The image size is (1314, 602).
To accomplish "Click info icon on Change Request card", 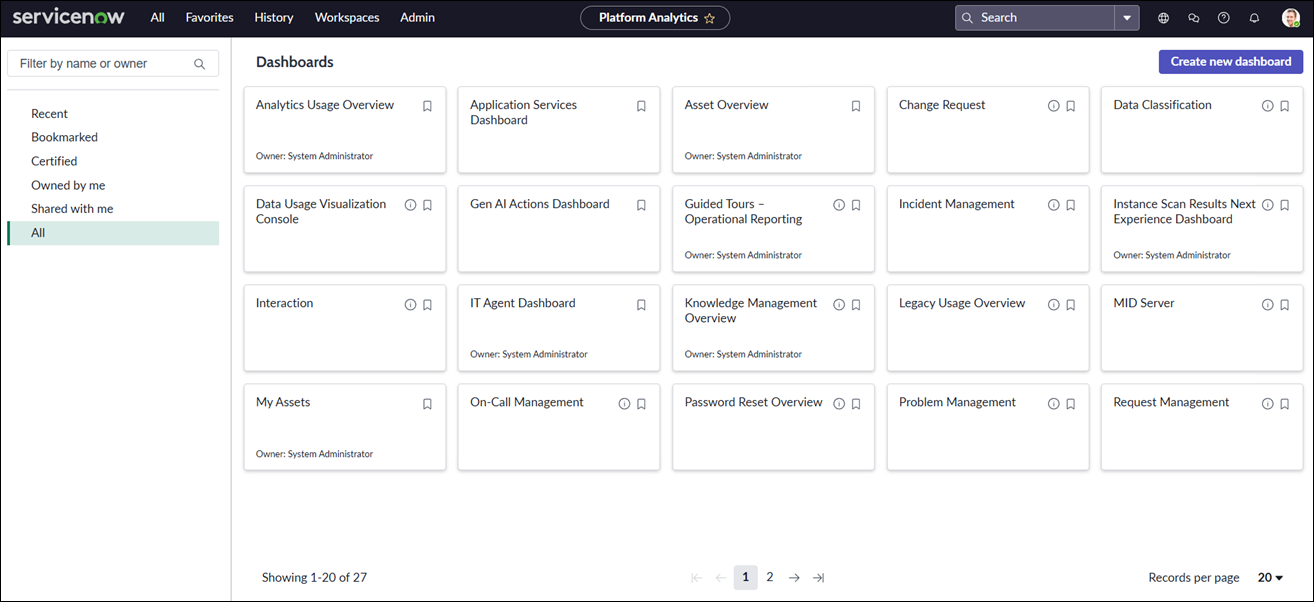I will coord(1053,106).
